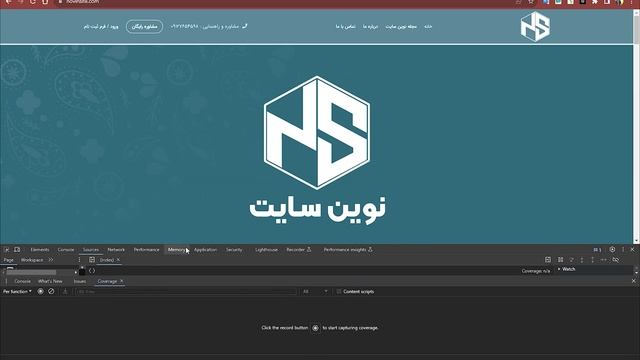Screen dimensions: 640x360
Task: Open DevTools three-dot customize menu
Action: pyautogui.click(x=623, y=249)
